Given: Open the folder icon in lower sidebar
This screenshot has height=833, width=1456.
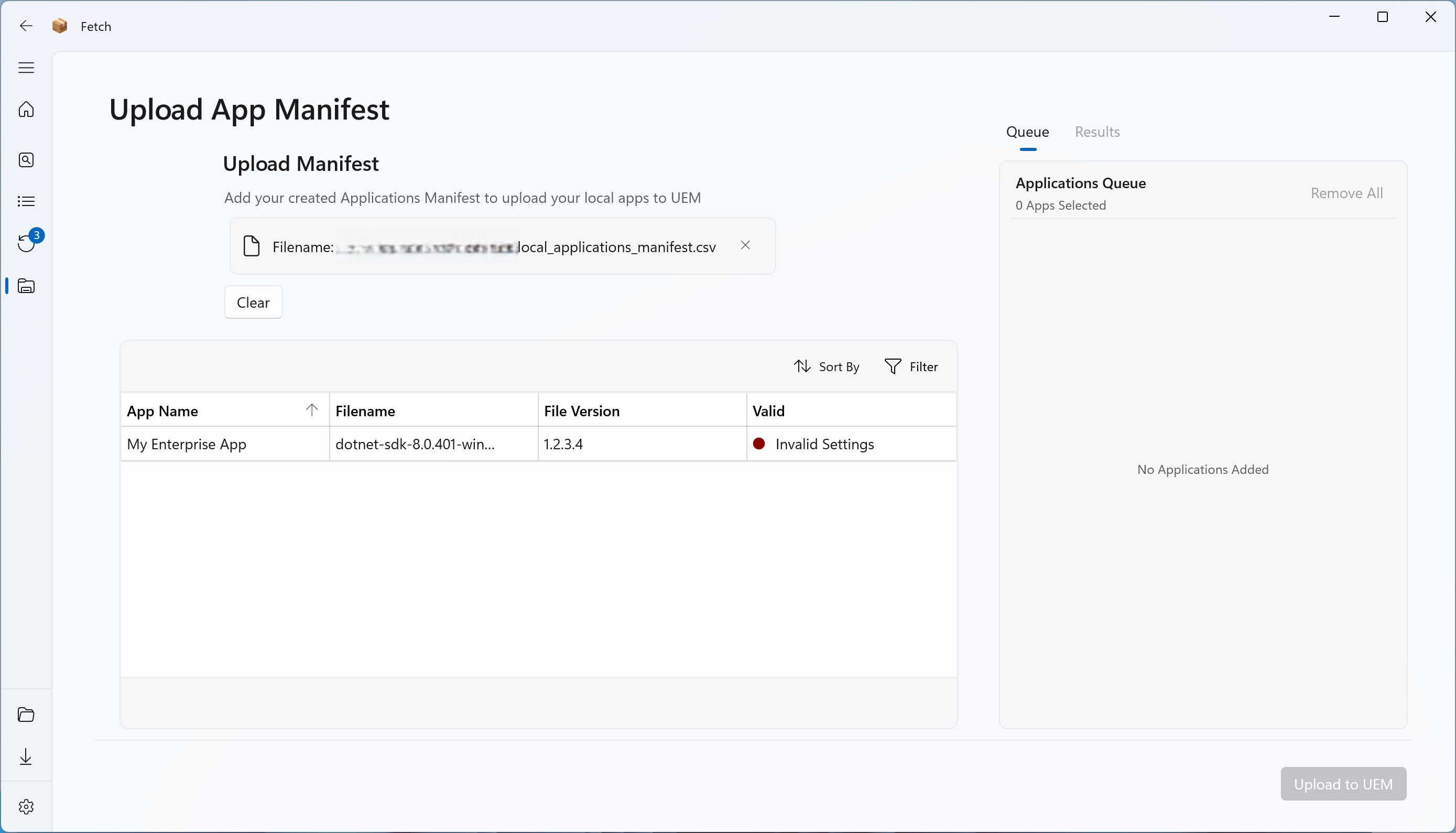Looking at the screenshot, I should click(x=26, y=715).
